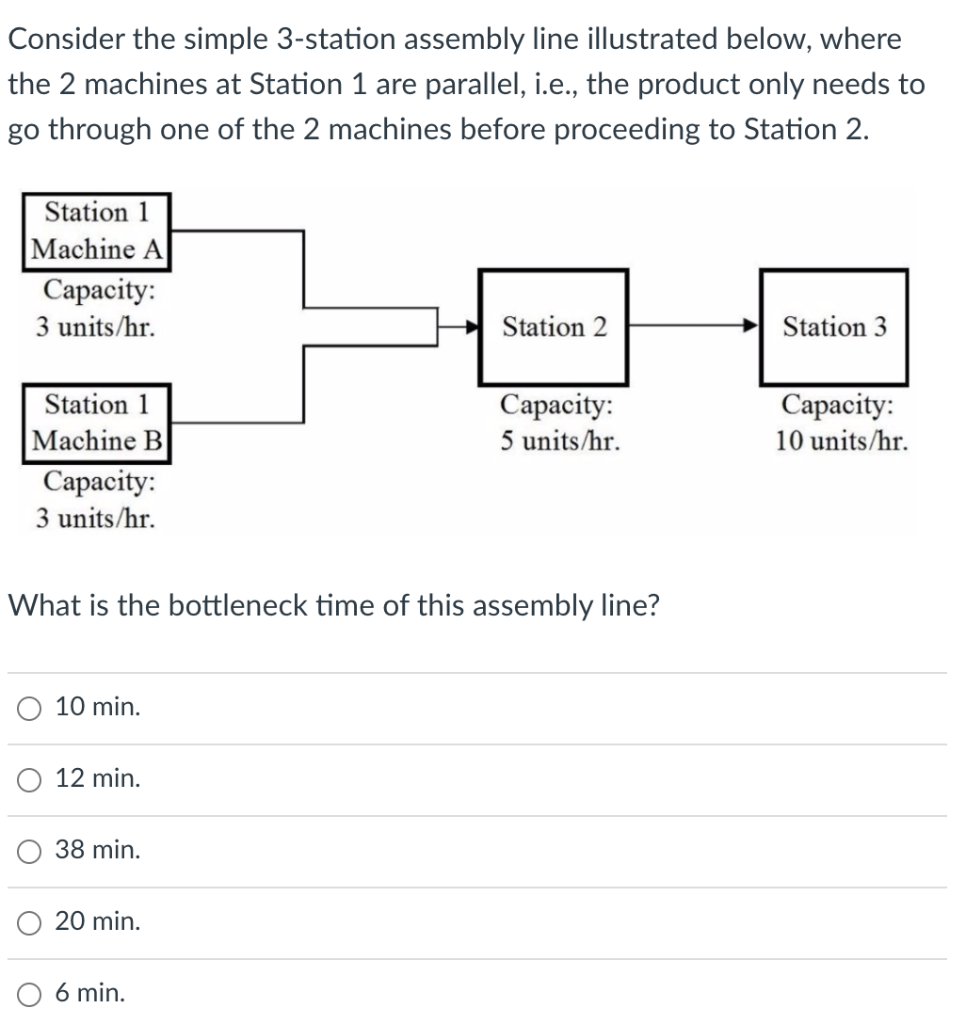Click the Station 1 Machine A box
Screen dimensions: 966x1024
pyautogui.click(x=97, y=230)
